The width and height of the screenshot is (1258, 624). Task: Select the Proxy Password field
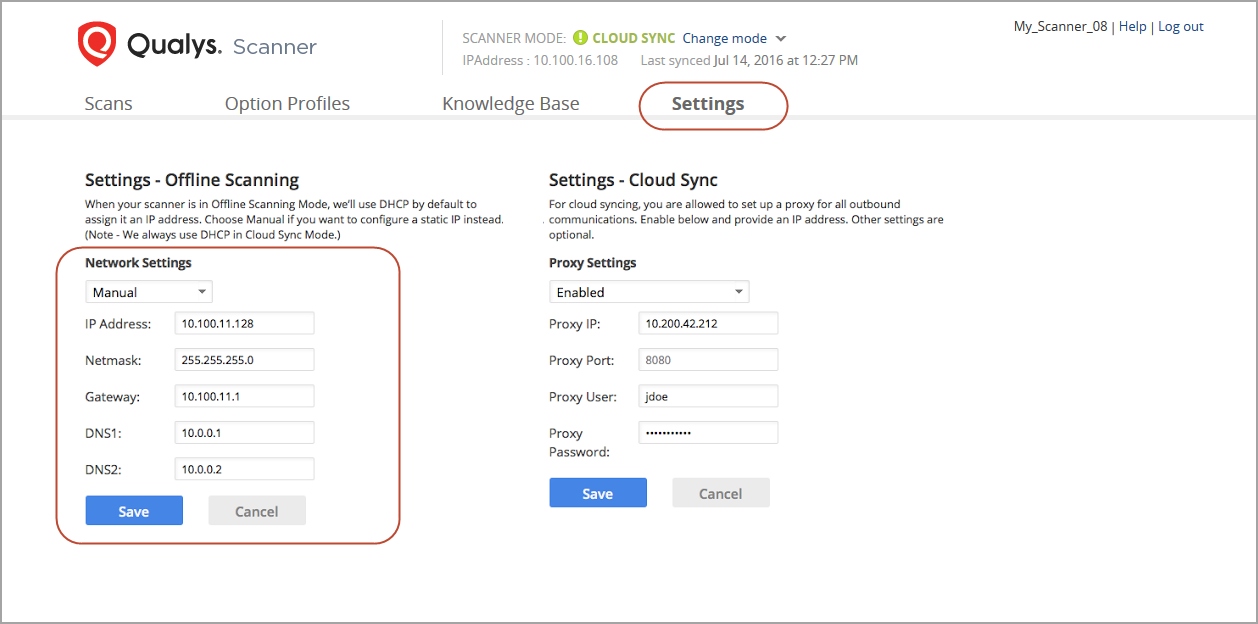coord(708,433)
